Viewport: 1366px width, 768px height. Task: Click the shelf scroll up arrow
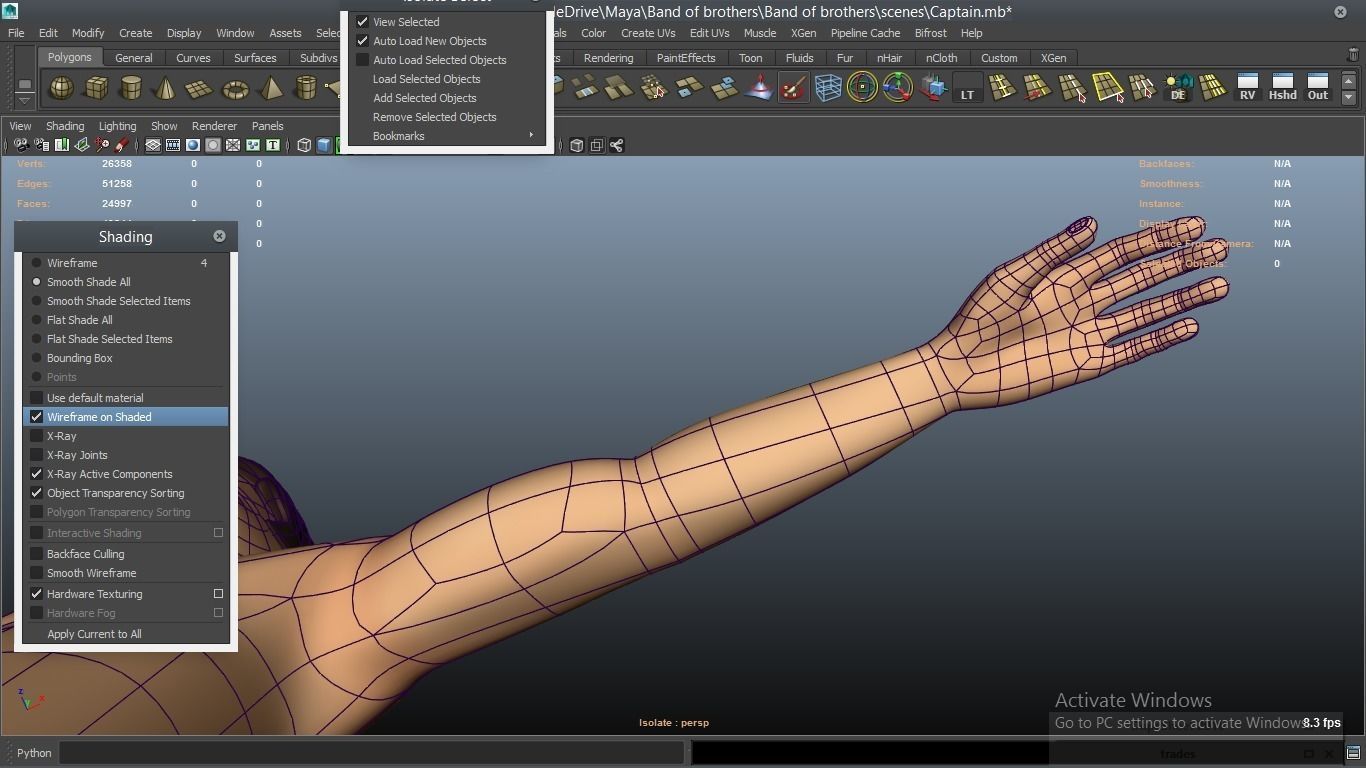1348,81
